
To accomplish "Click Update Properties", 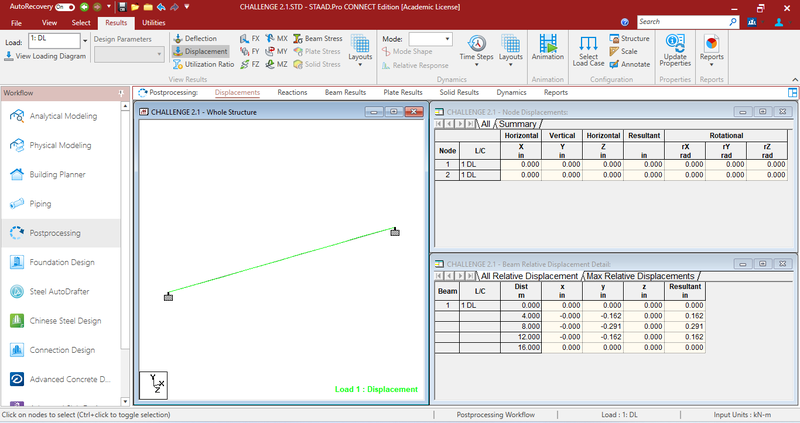I will point(675,51).
